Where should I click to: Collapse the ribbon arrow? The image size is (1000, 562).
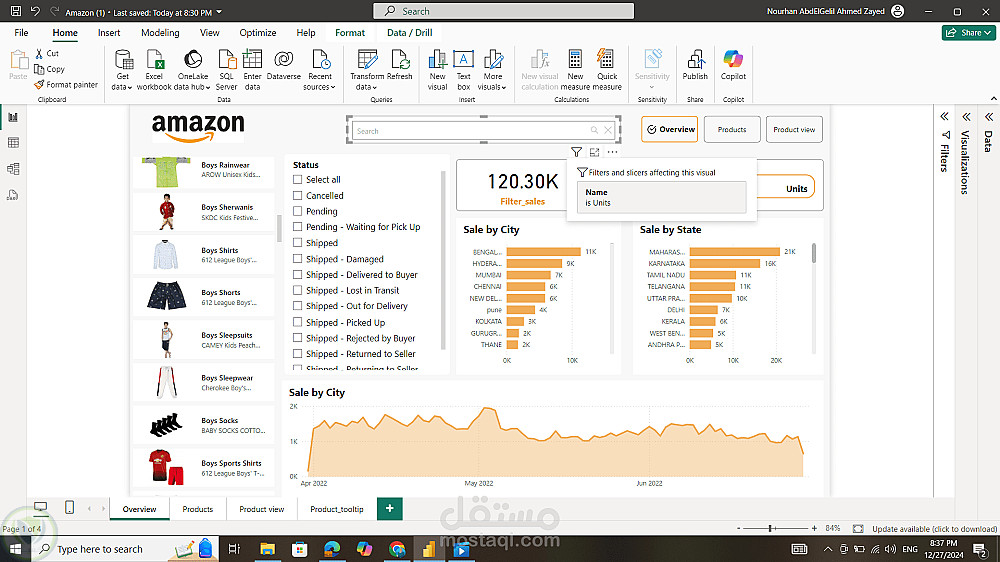pyautogui.click(x=993, y=98)
